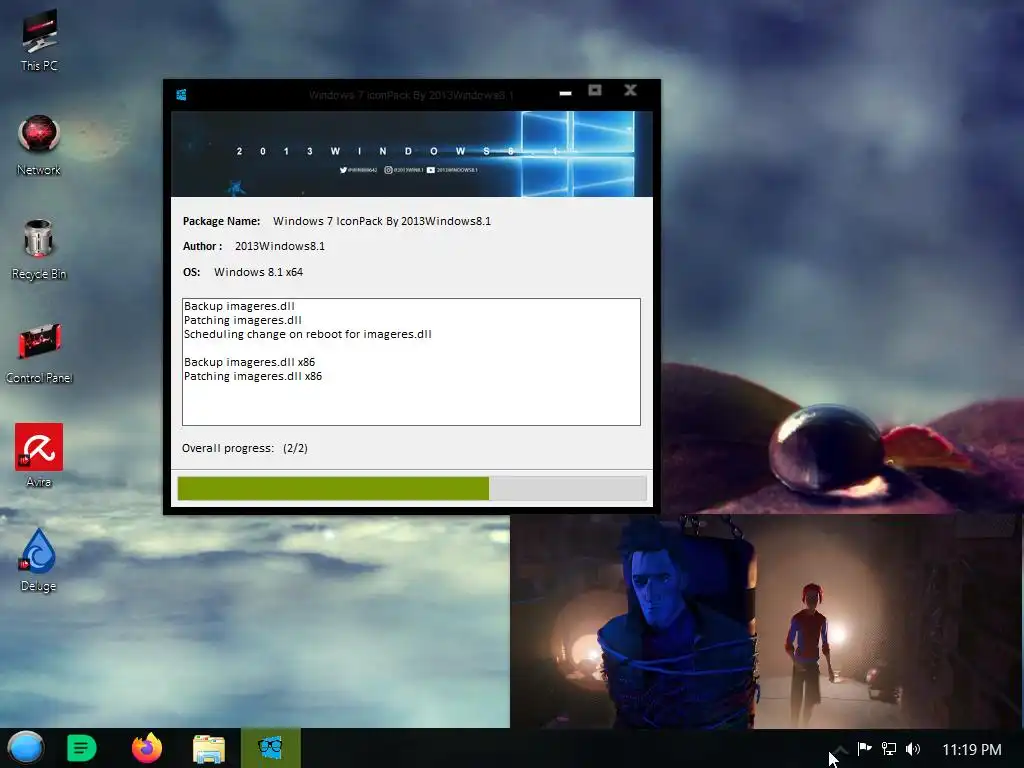The image size is (1024, 768).
Task: Select the Recycle Bin desktop icon
Action: tap(39, 249)
